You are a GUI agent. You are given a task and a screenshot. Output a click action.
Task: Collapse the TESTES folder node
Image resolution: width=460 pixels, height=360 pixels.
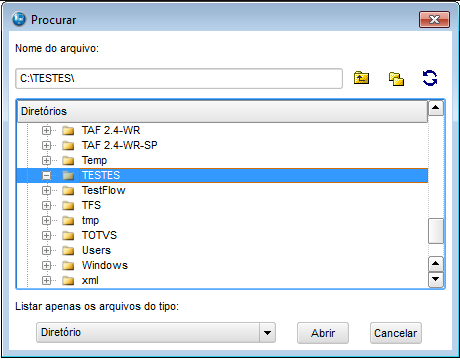[46, 175]
